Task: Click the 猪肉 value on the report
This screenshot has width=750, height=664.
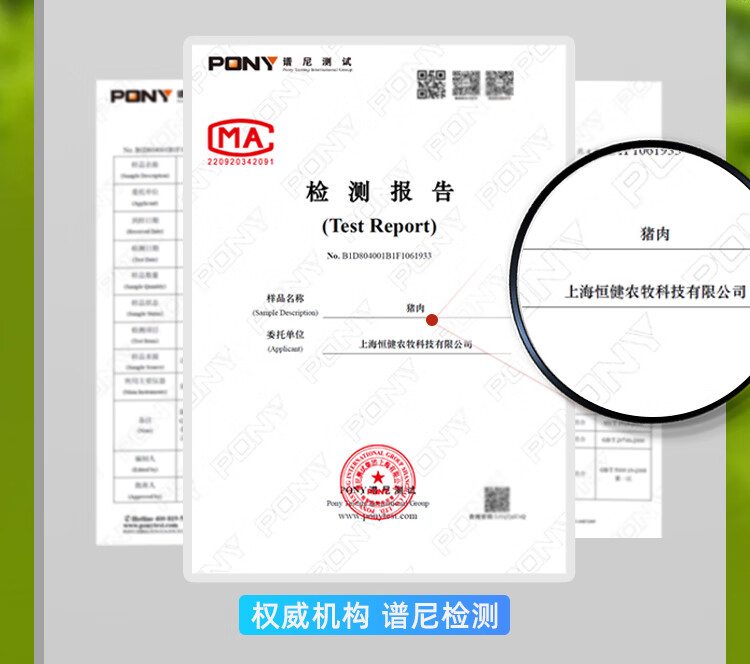Action: point(415,308)
